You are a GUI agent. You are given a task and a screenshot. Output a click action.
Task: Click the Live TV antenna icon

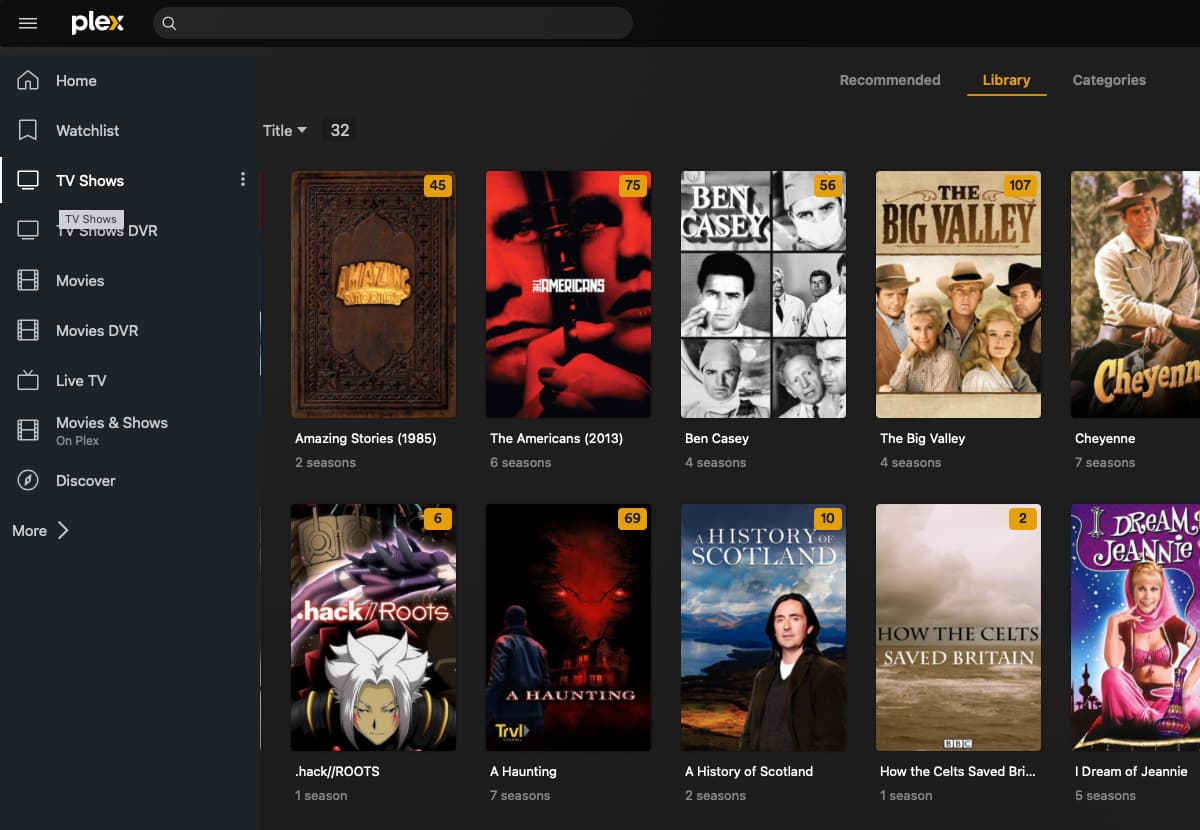(x=28, y=381)
